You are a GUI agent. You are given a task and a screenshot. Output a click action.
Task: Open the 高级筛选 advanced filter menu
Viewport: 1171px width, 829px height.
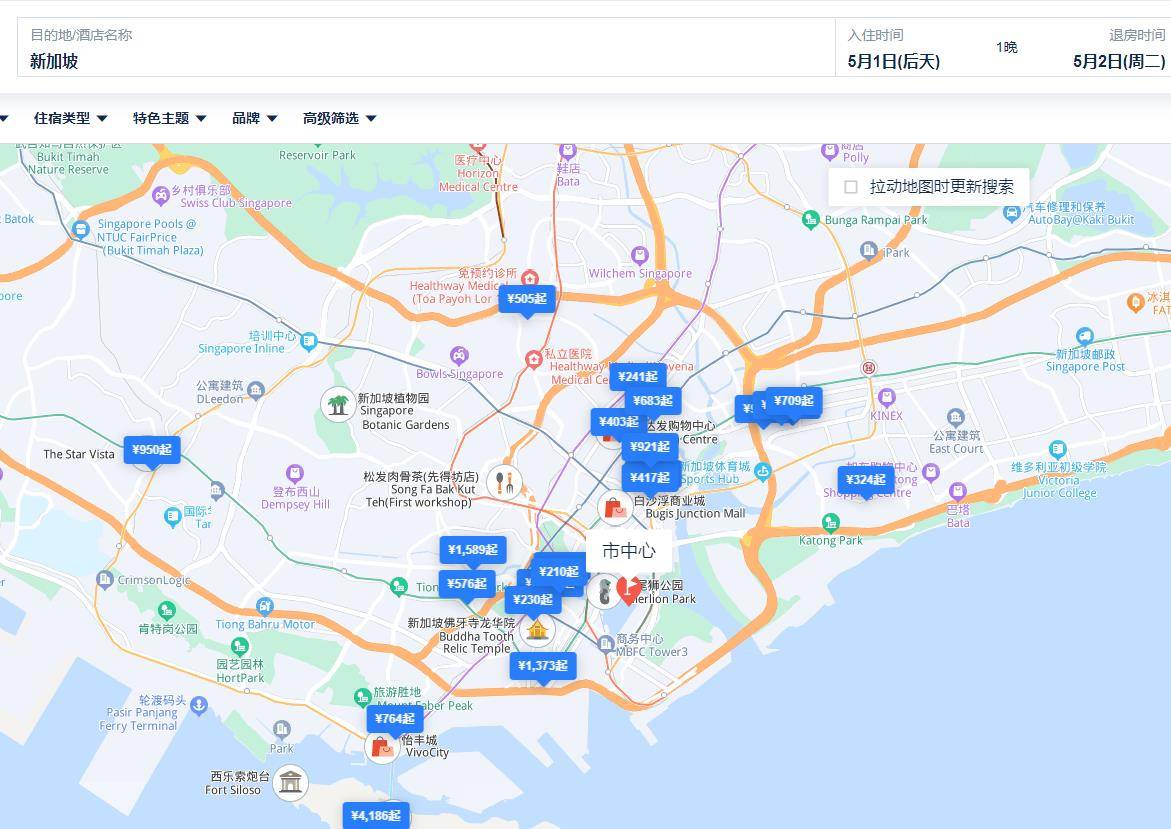coord(339,118)
